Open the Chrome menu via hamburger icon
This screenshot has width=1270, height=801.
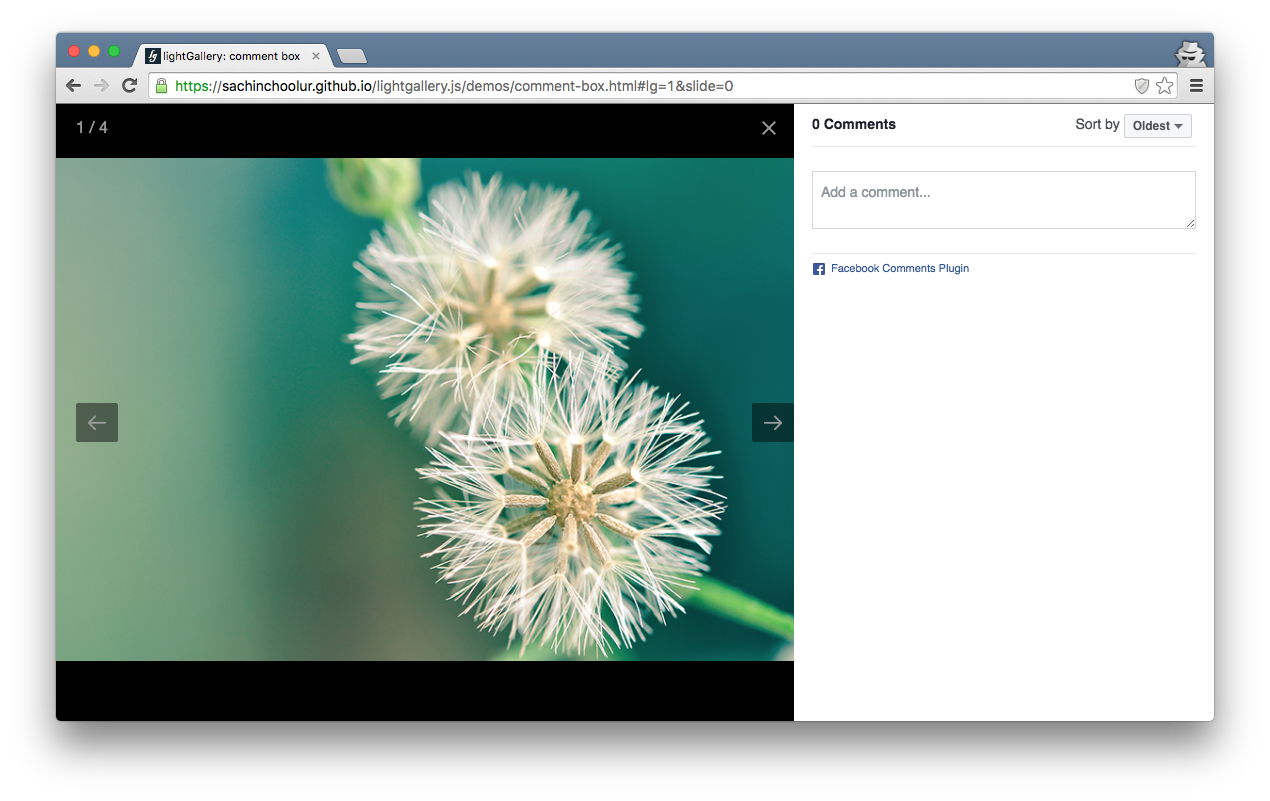coord(1196,85)
